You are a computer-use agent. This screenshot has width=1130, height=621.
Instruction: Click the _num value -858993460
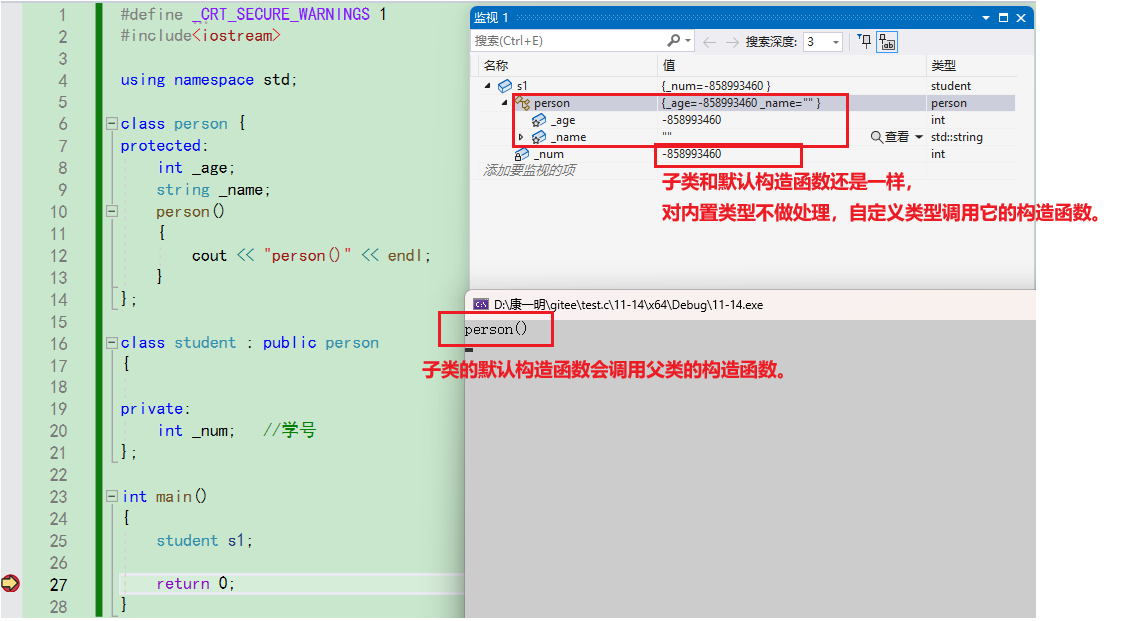coord(692,154)
